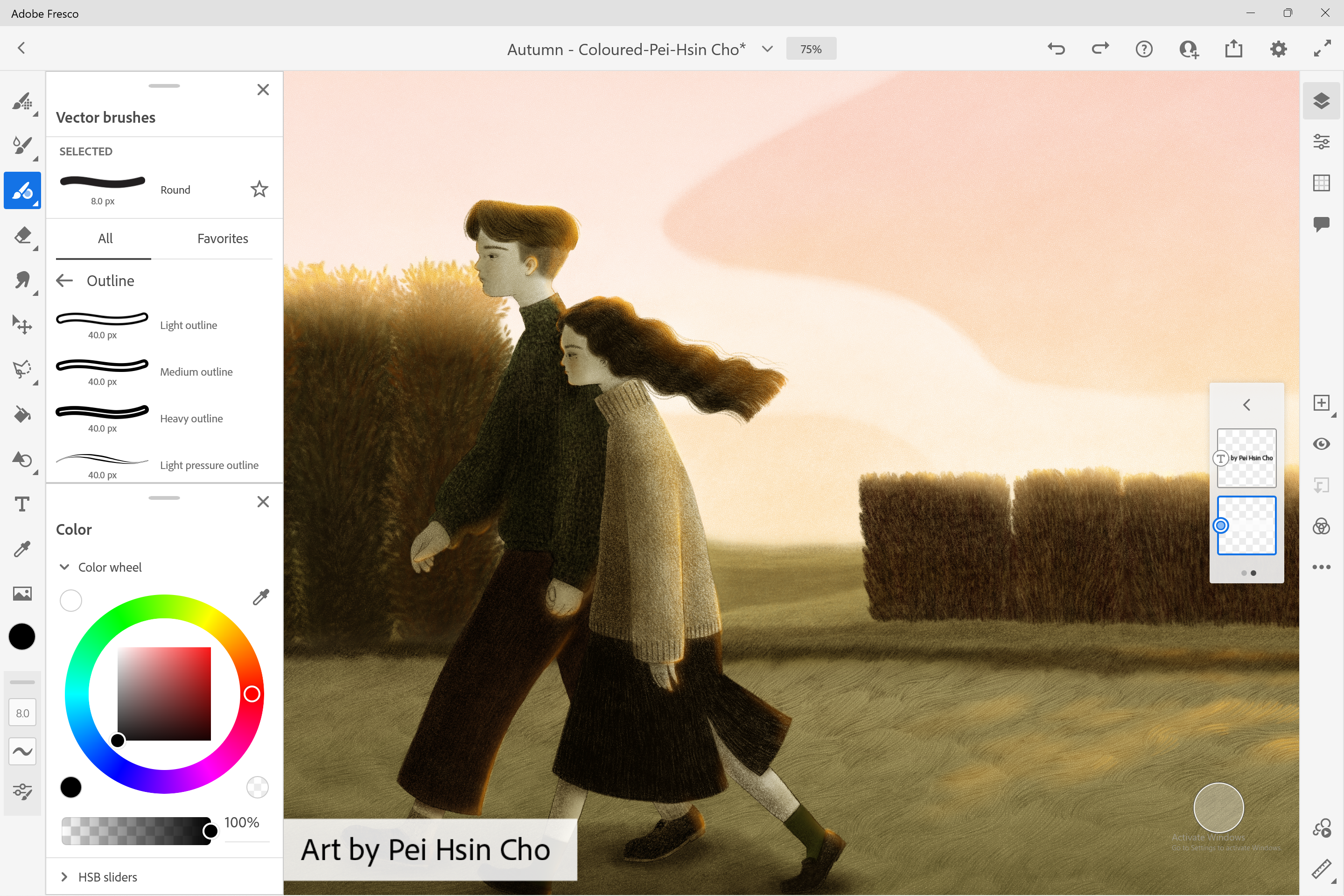Screen dimensions: 1344x896
Task: Activate the Eraser tool
Action: (23, 236)
